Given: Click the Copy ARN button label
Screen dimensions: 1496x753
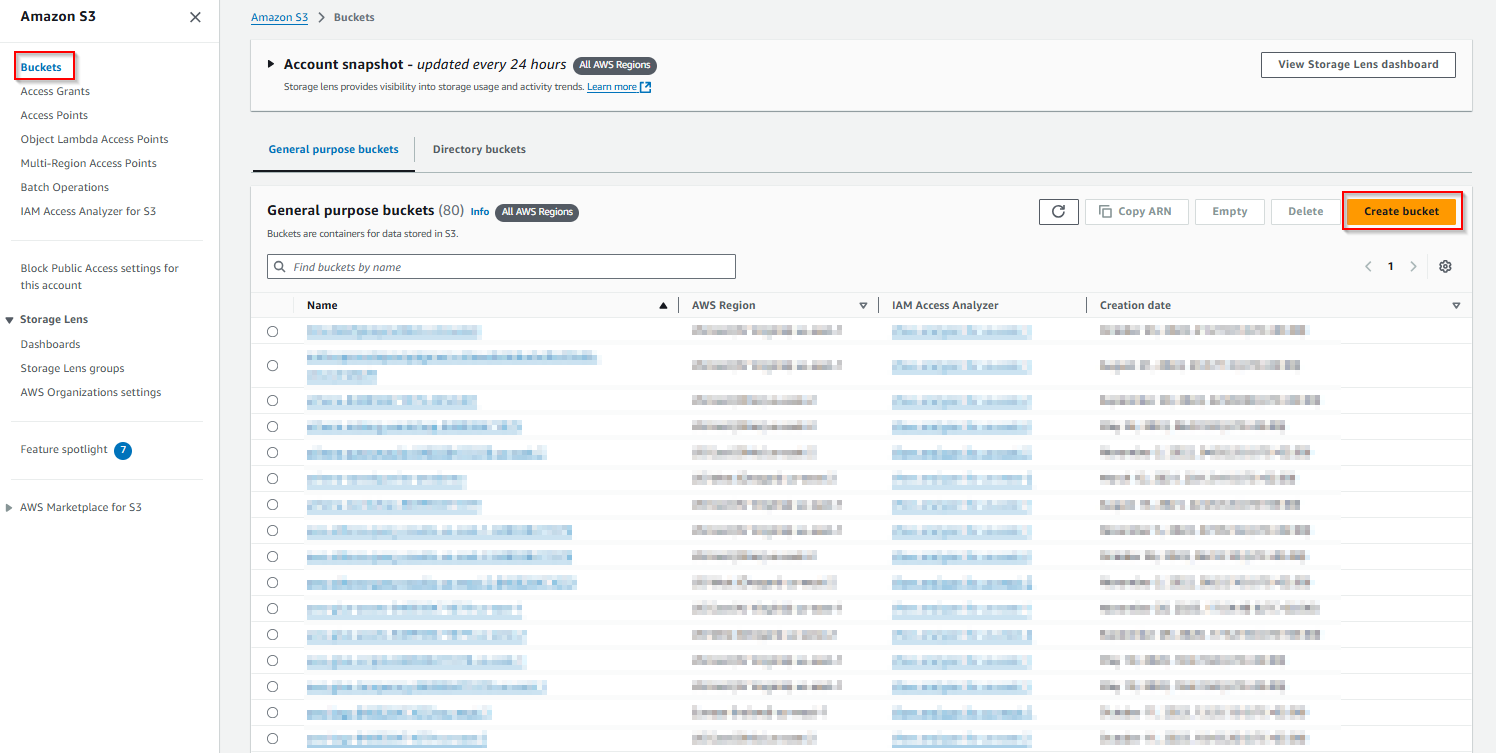Looking at the screenshot, I should click(x=1145, y=211).
